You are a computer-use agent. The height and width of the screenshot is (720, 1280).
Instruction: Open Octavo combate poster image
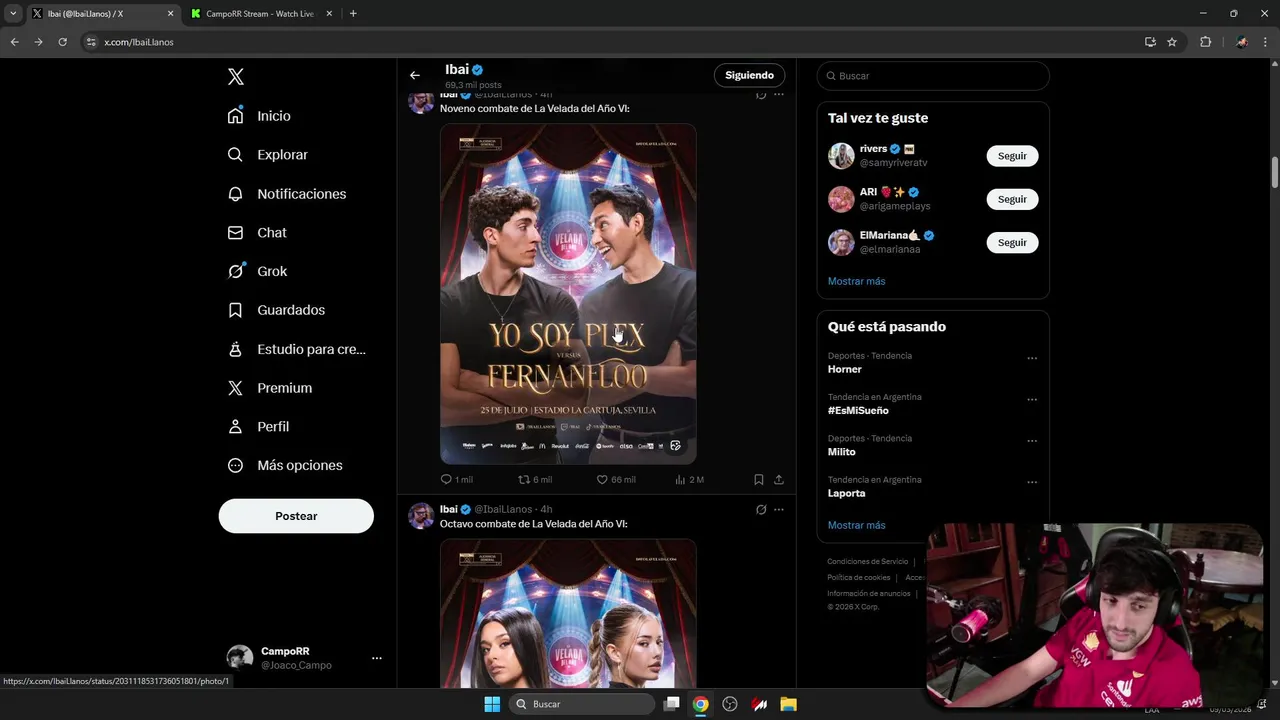click(x=568, y=613)
